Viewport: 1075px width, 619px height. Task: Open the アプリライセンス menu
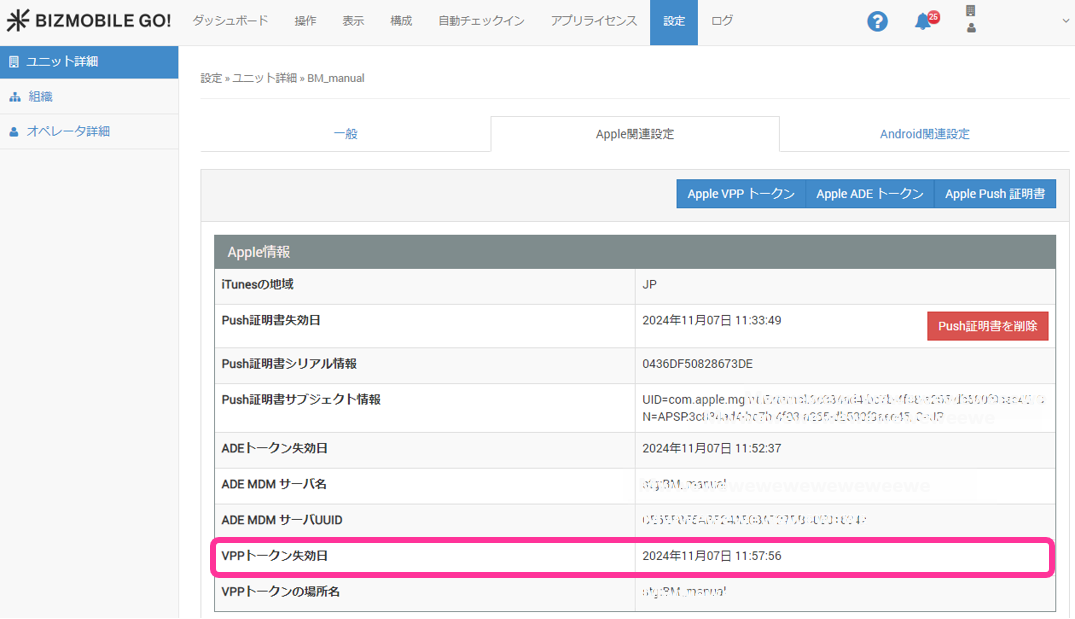tap(593, 22)
